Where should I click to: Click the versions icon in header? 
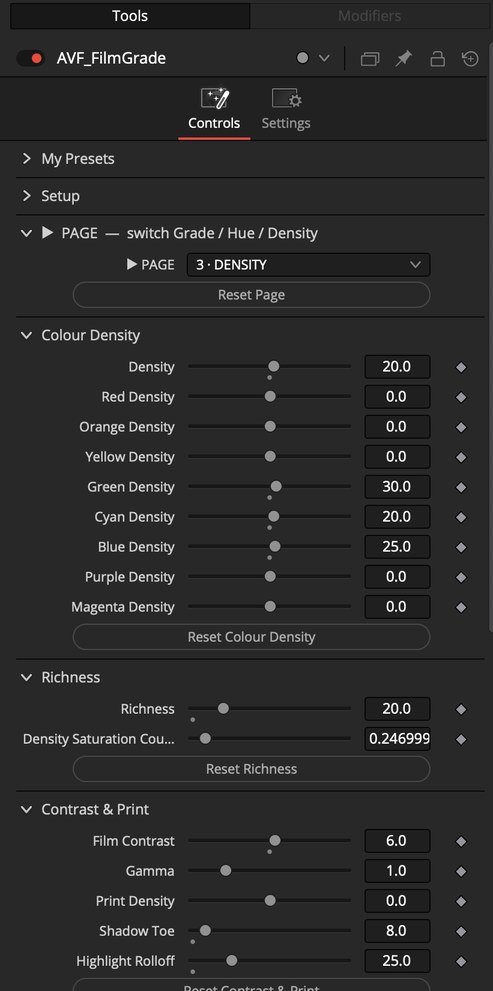[x=370, y=59]
